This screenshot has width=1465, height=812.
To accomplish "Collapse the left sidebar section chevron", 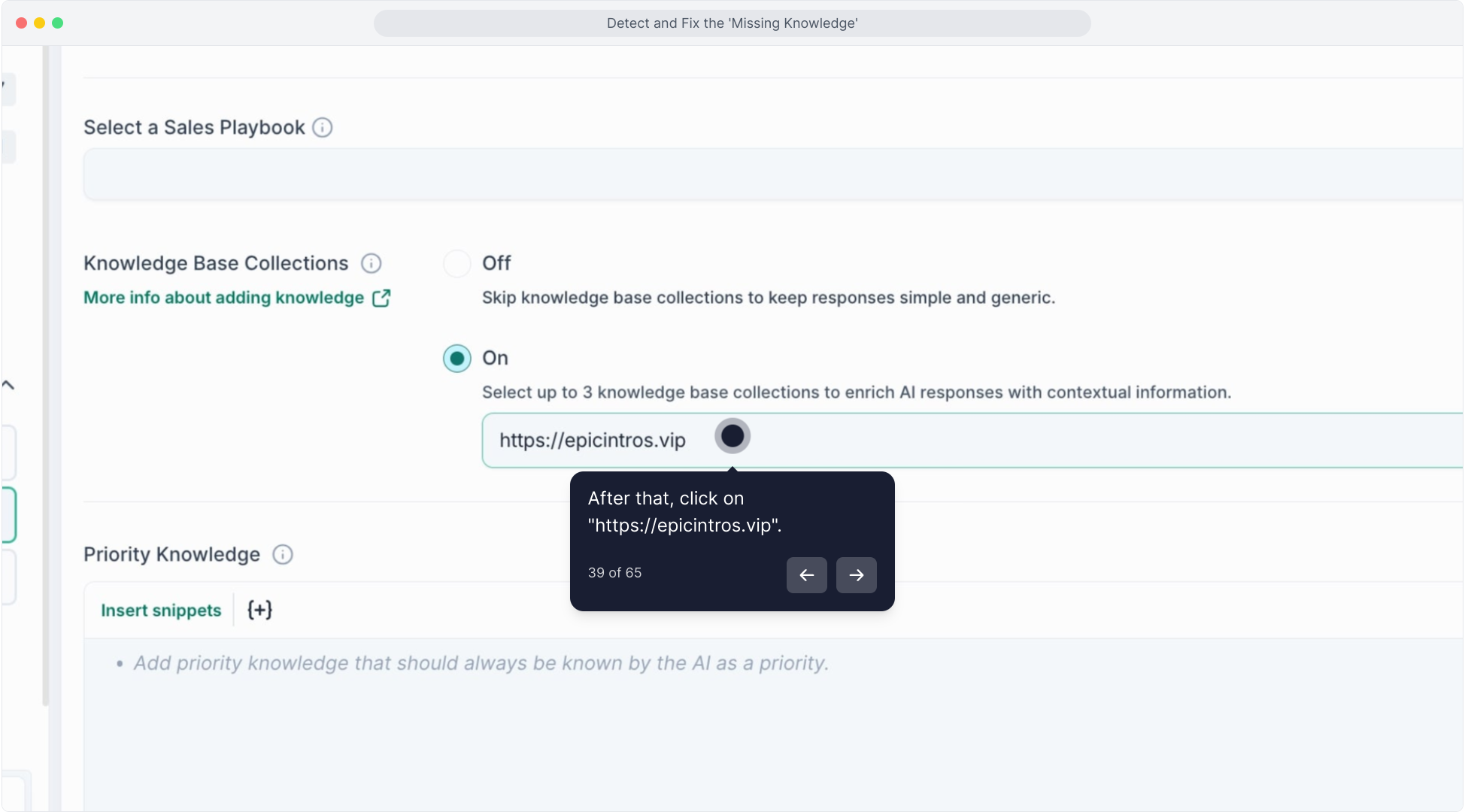I will (x=8, y=385).
